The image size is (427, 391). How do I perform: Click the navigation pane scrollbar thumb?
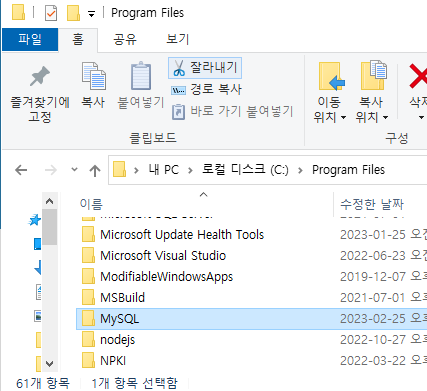(50, 227)
